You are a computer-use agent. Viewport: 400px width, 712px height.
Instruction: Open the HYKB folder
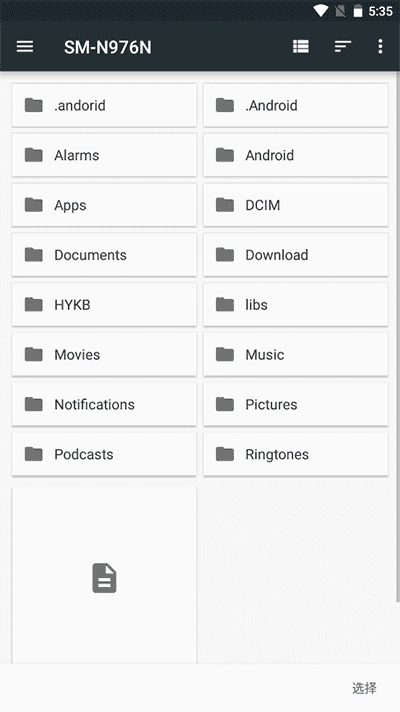(x=104, y=305)
